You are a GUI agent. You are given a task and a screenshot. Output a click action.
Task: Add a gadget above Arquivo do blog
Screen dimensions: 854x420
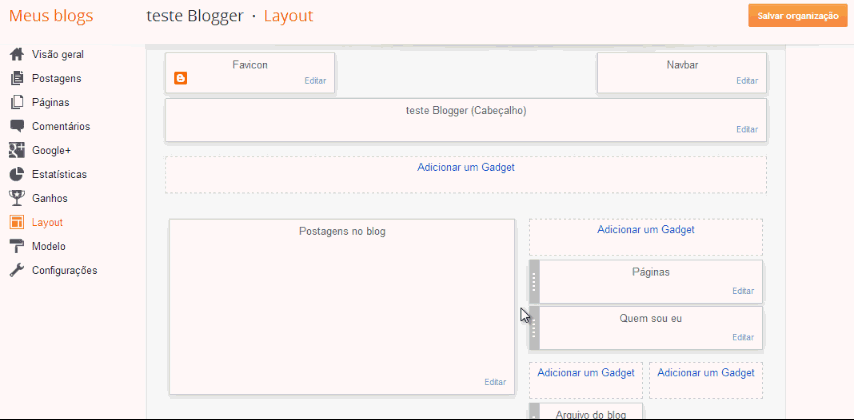[586, 373]
